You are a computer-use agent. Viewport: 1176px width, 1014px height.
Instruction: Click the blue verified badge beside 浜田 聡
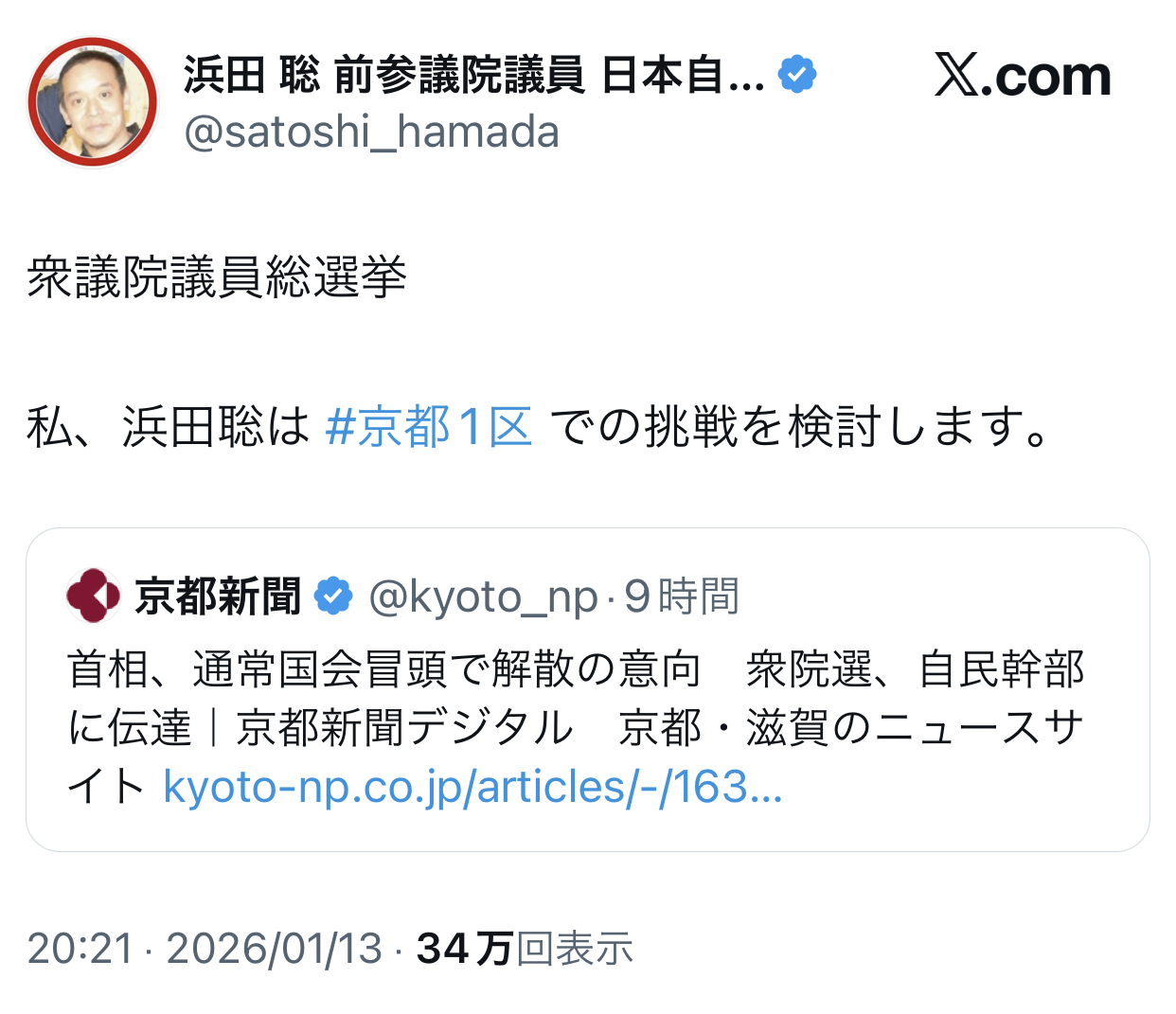[797, 75]
